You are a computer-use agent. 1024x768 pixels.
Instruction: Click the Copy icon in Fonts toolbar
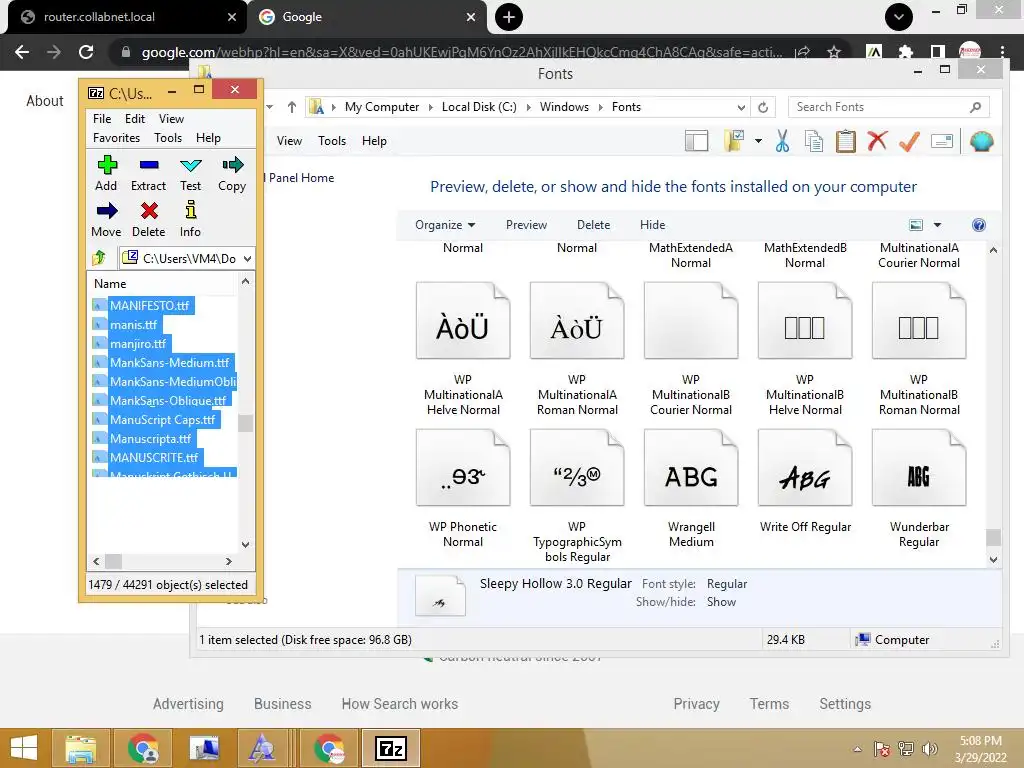pos(814,141)
